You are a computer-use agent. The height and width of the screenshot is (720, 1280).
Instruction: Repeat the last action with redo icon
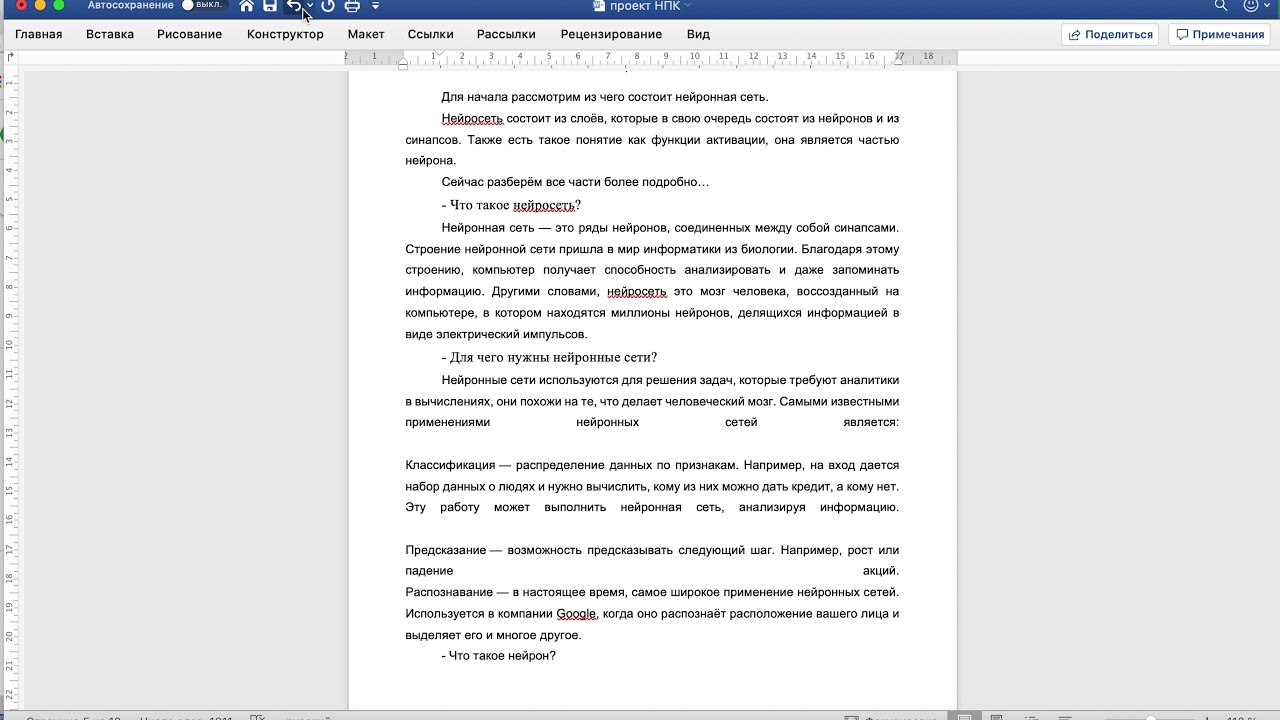[x=327, y=5]
